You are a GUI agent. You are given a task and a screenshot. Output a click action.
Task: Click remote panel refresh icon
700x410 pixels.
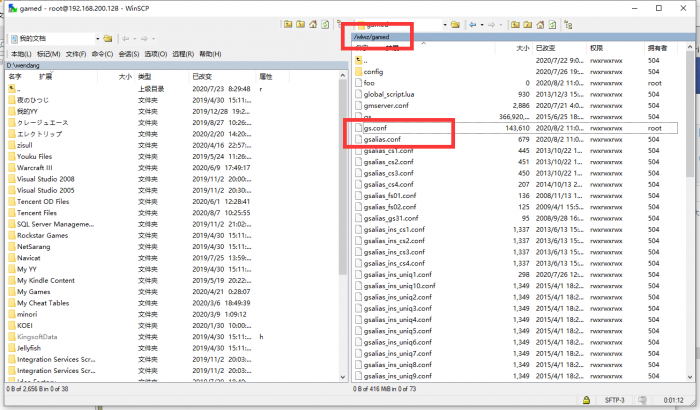coord(553,24)
